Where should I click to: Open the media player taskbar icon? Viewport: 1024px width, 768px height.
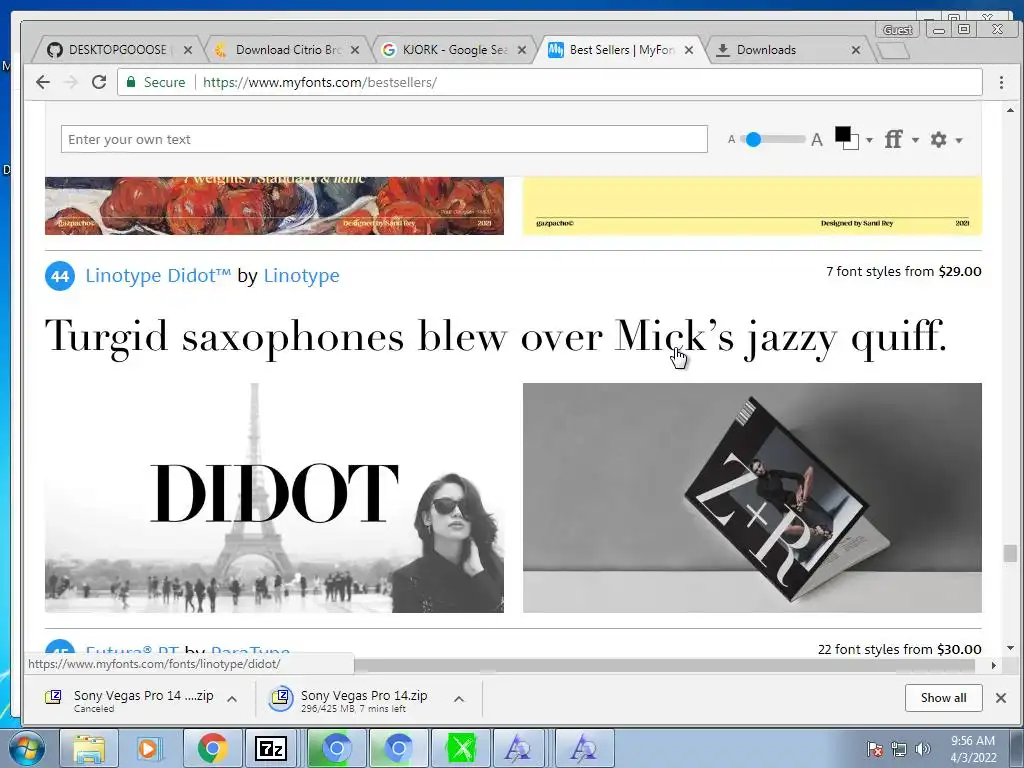[149, 748]
